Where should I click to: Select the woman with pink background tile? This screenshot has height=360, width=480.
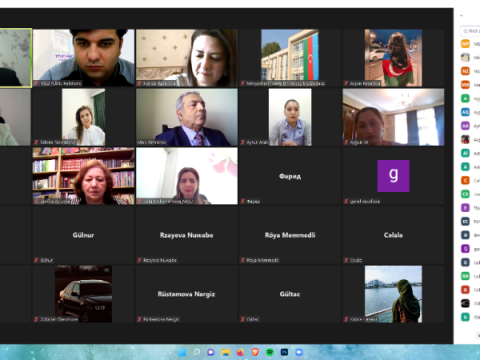pyautogui.click(x=187, y=176)
